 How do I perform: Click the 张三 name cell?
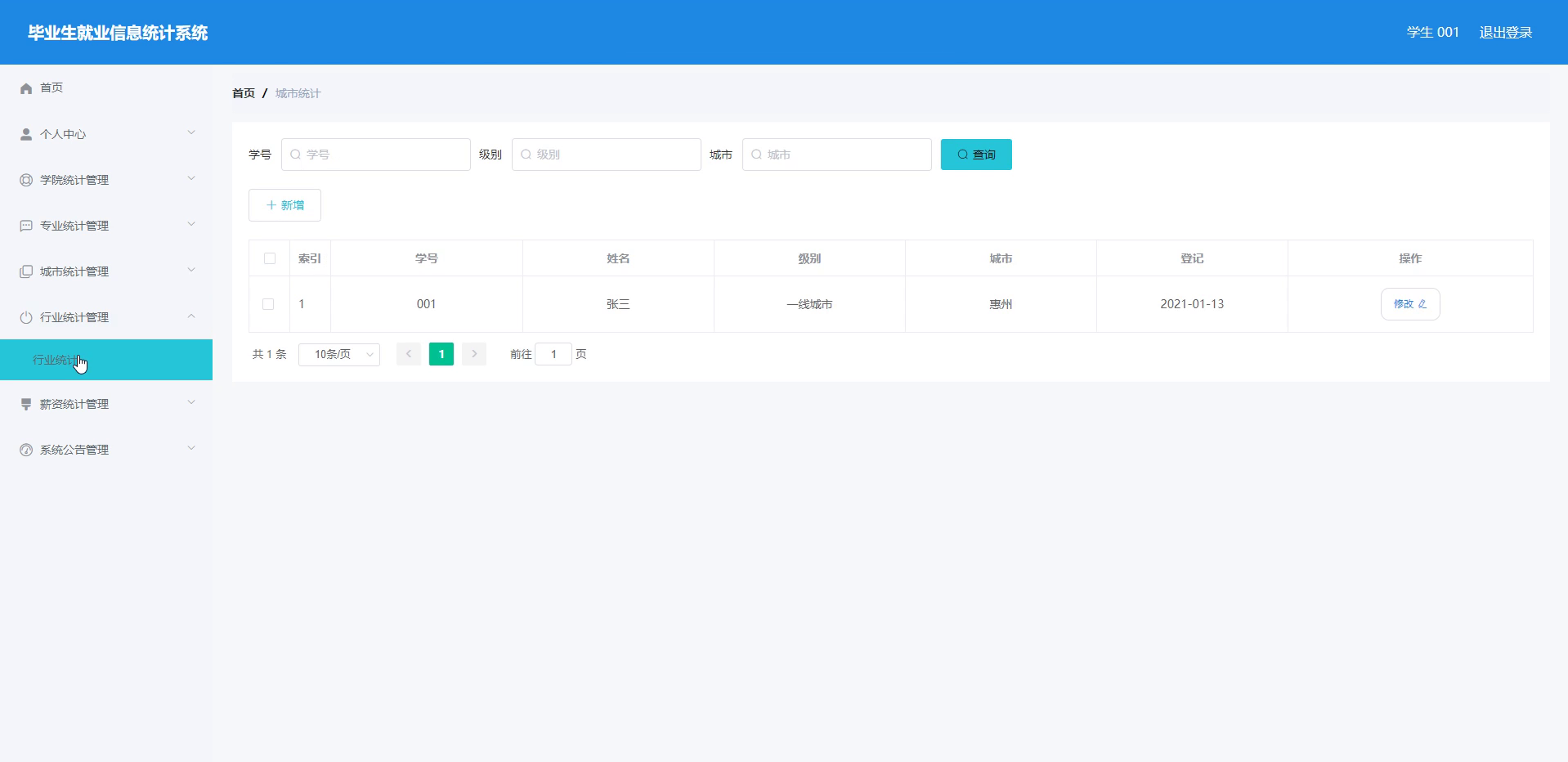618,304
